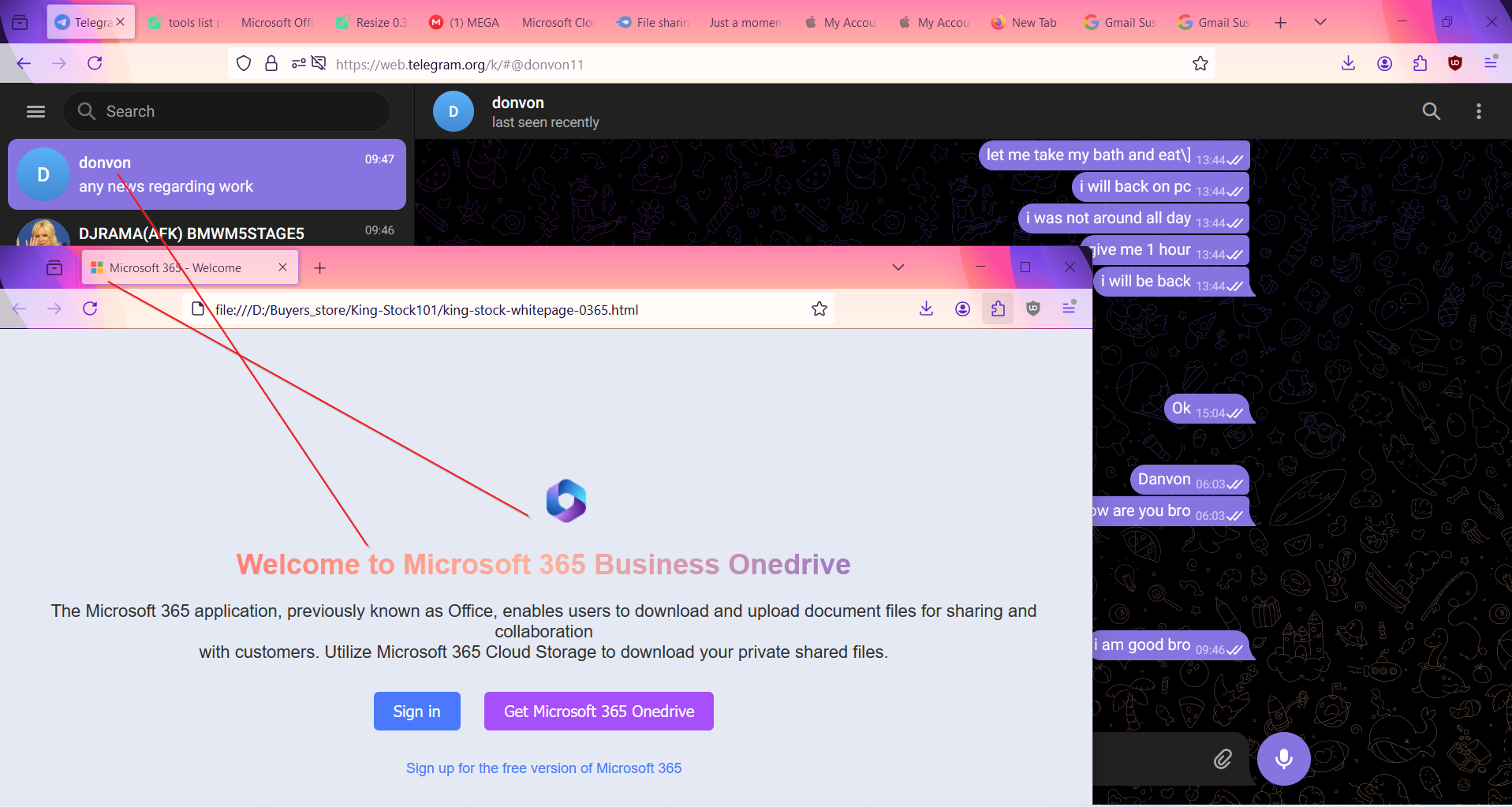The width and height of the screenshot is (1512, 807).
Task: Click message "i will back on pc"
Action: click(x=1161, y=187)
